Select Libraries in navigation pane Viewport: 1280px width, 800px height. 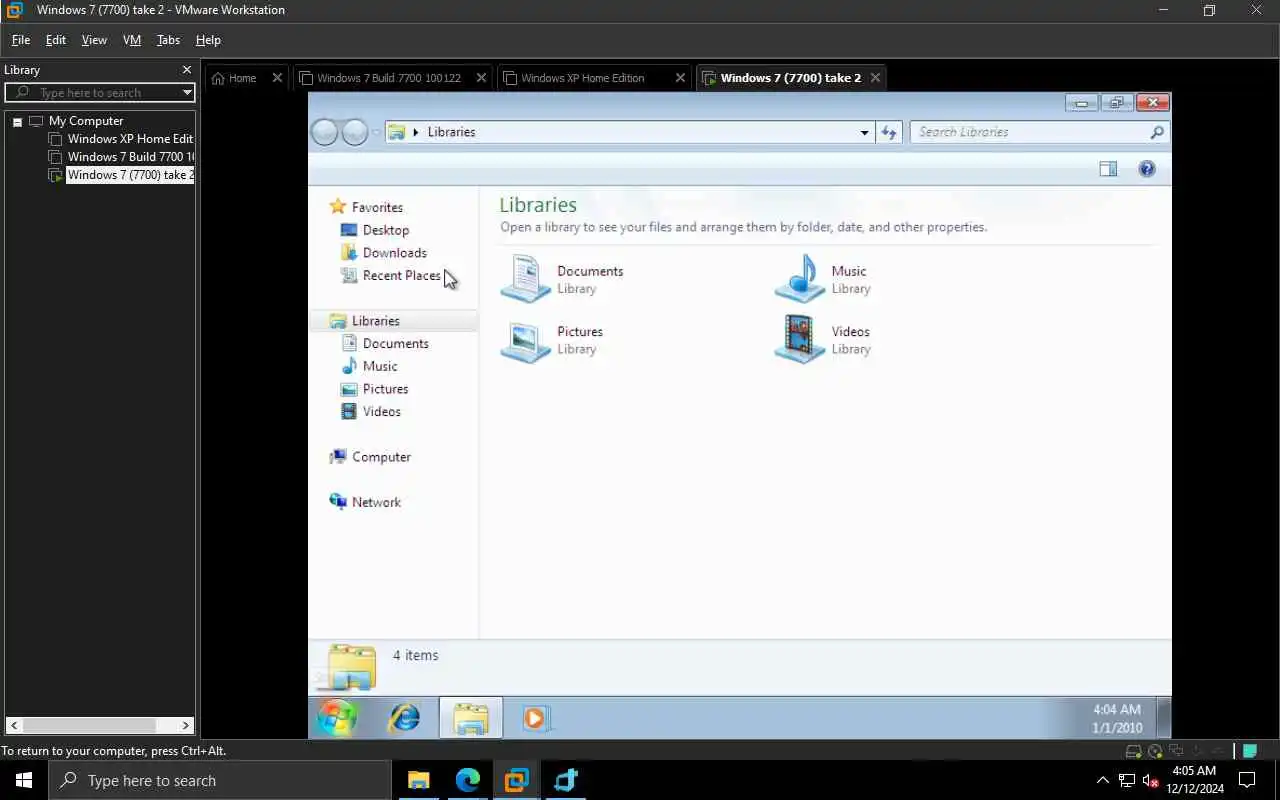point(393,321)
